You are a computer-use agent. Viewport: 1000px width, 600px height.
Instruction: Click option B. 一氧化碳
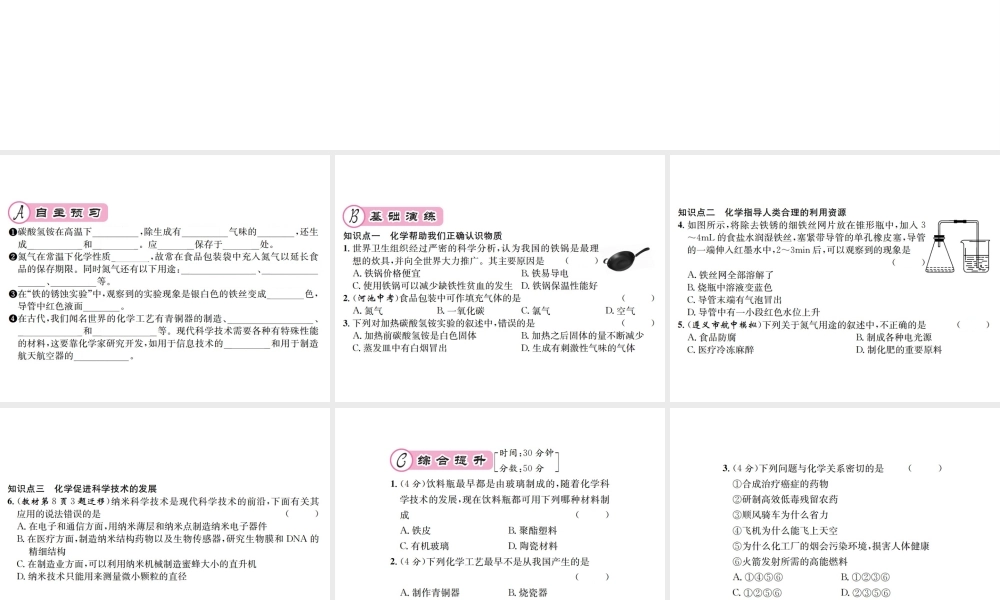[x=460, y=311]
